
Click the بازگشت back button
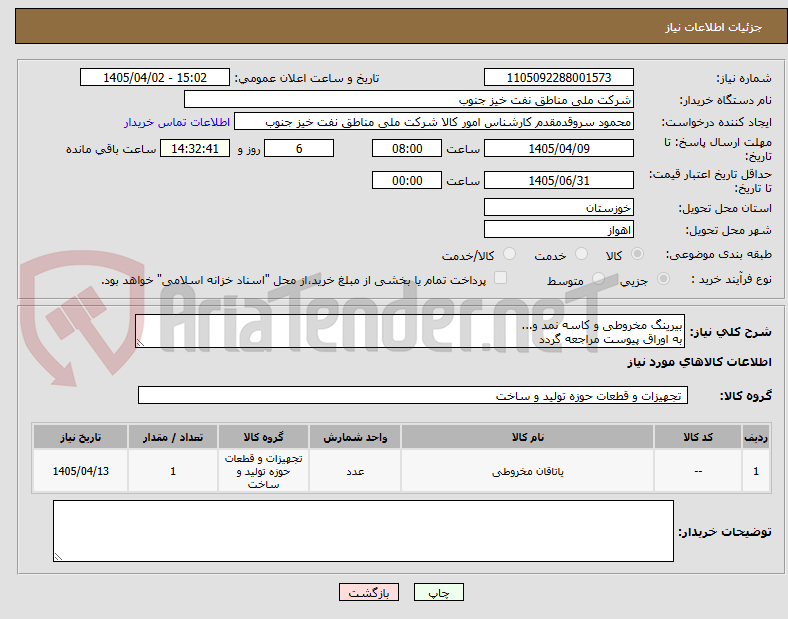click(x=369, y=592)
